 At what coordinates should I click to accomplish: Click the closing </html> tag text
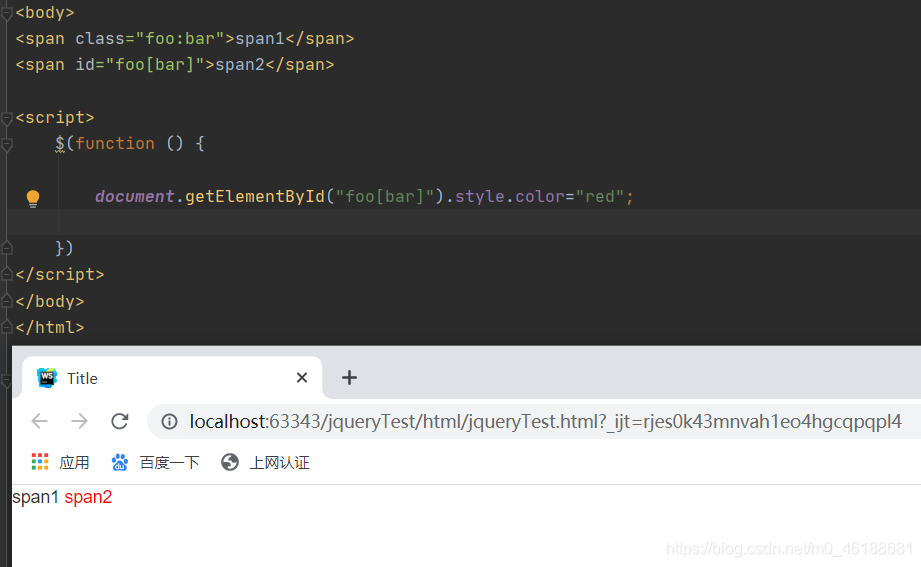point(50,327)
